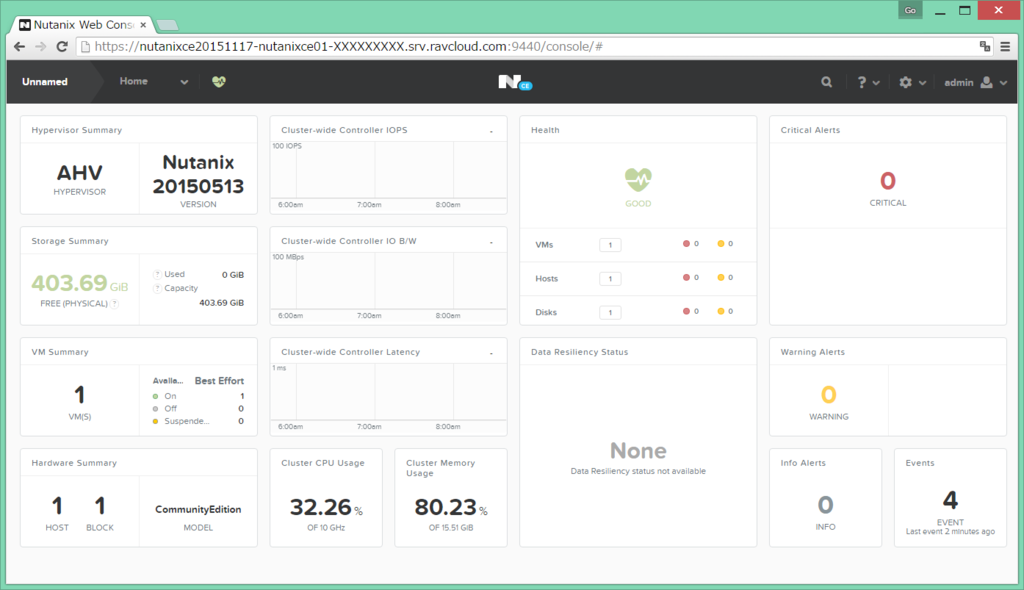Viewport: 1024px width, 590px height.
Task: Open Controller Latency chart options menu
Action: coord(491,353)
